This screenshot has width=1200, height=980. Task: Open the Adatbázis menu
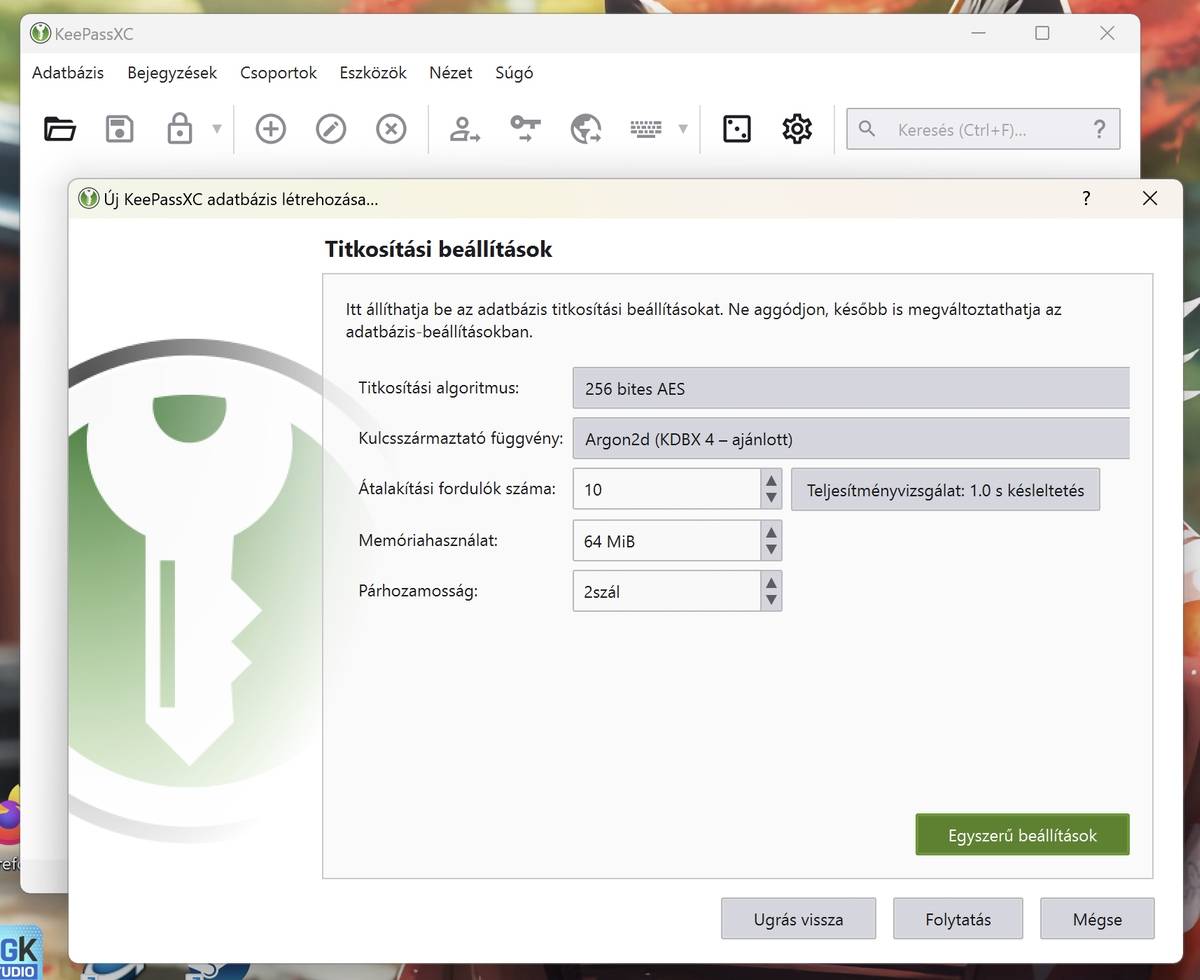pyautogui.click(x=68, y=72)
